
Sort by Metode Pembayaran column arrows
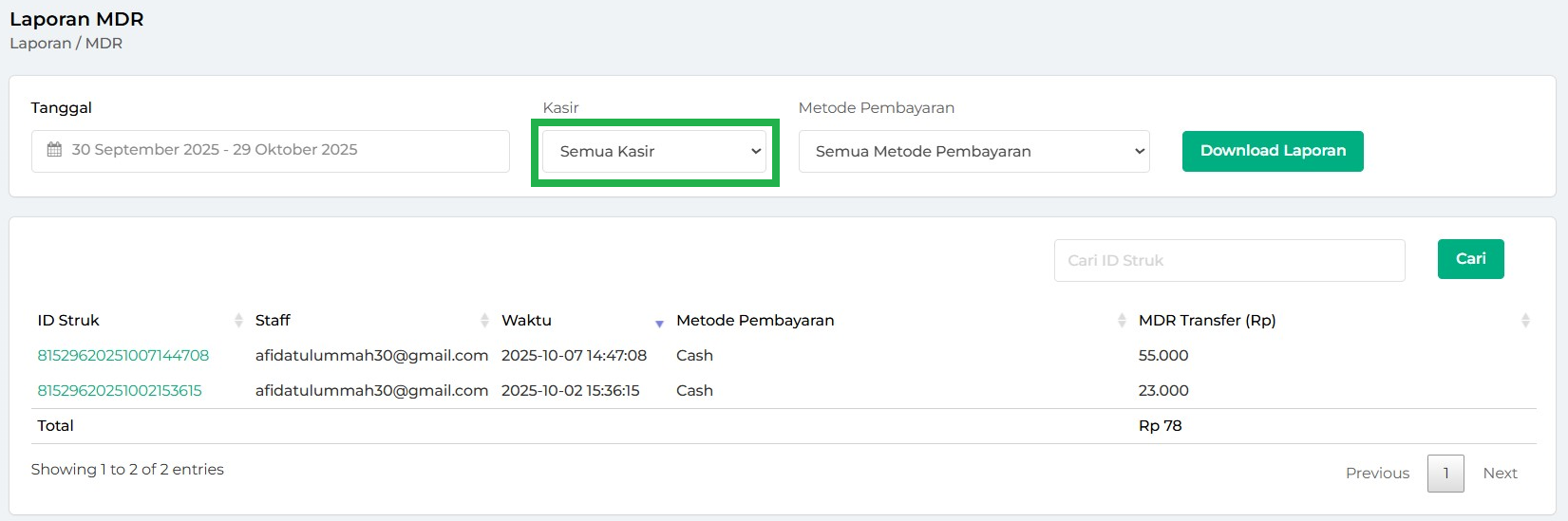point(1122,321)
